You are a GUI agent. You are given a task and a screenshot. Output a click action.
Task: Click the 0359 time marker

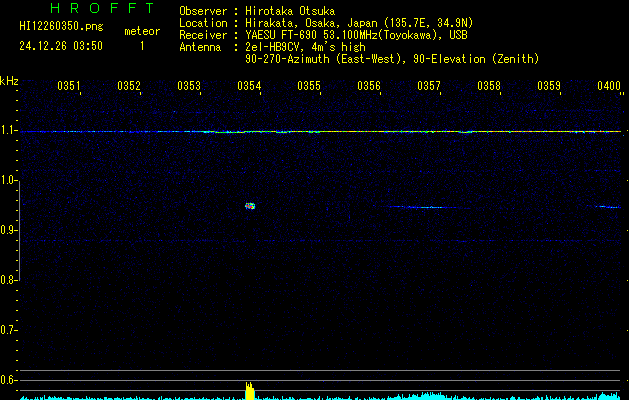click(549, 86)
